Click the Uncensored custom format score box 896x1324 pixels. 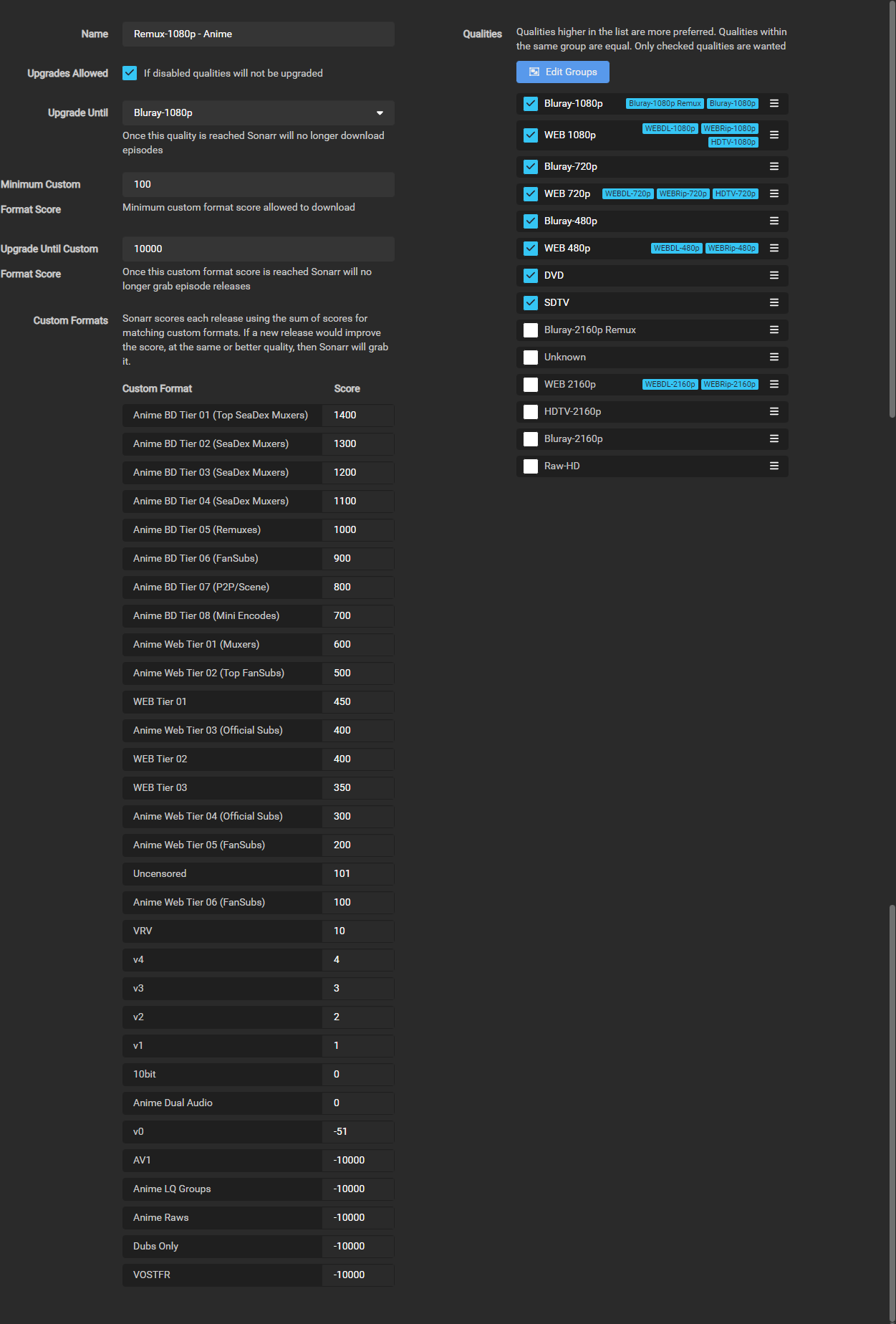(357, 874)
